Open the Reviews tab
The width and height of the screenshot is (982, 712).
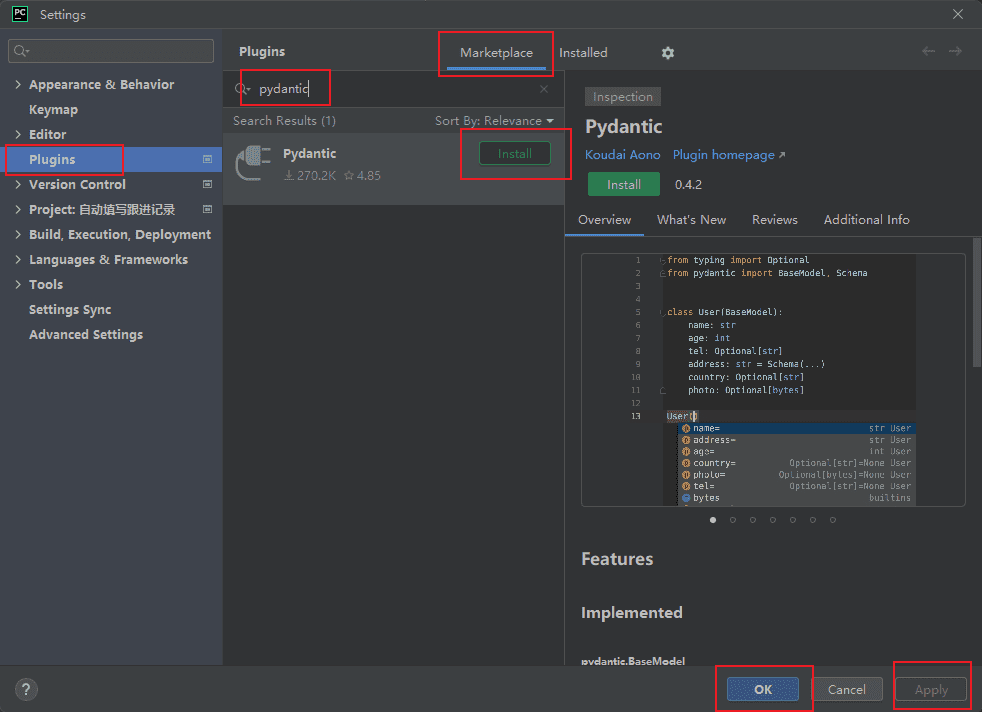775,220
